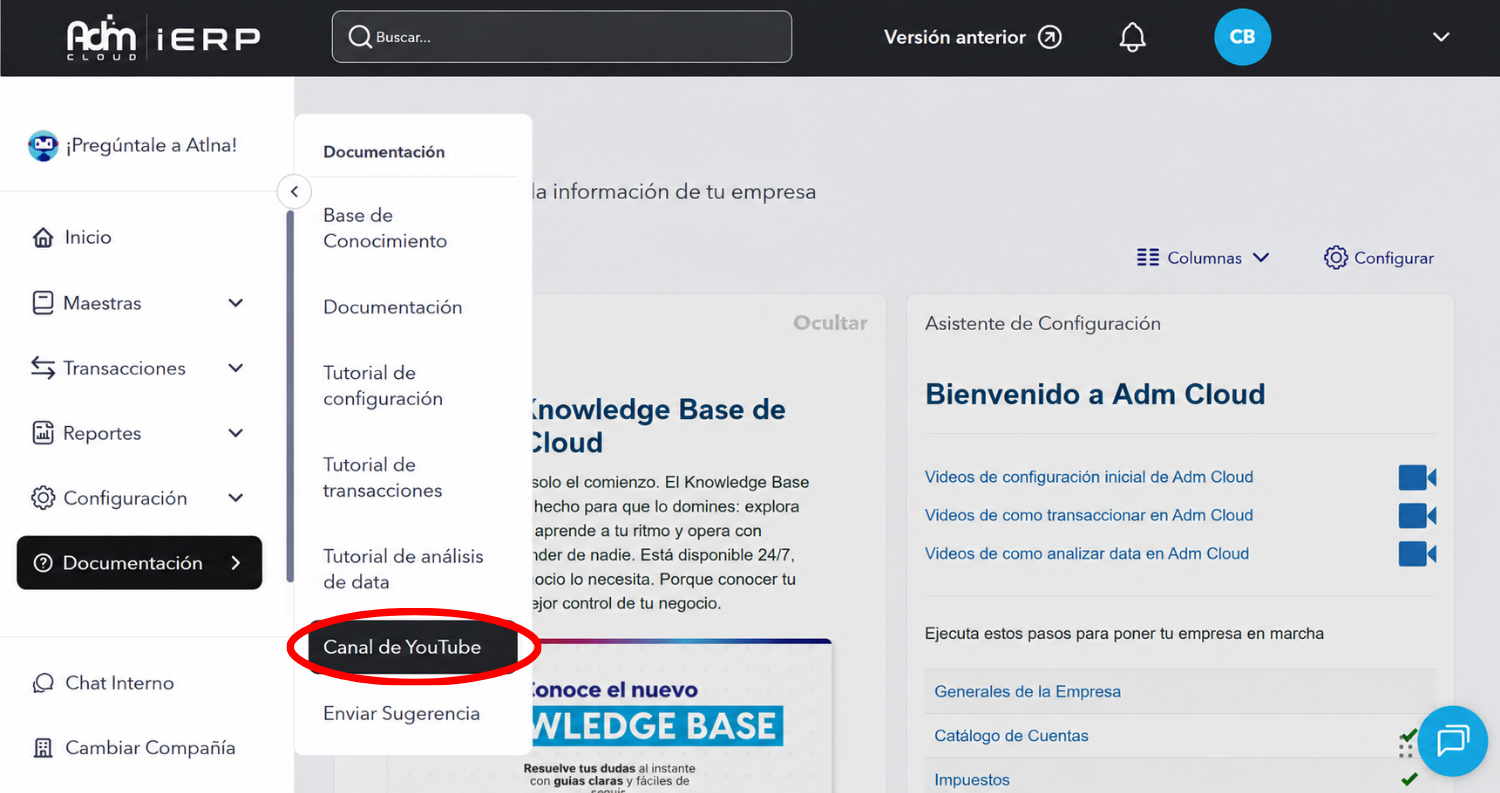
Task: Open Canal de YouTube
Action: tap(413, 647)
